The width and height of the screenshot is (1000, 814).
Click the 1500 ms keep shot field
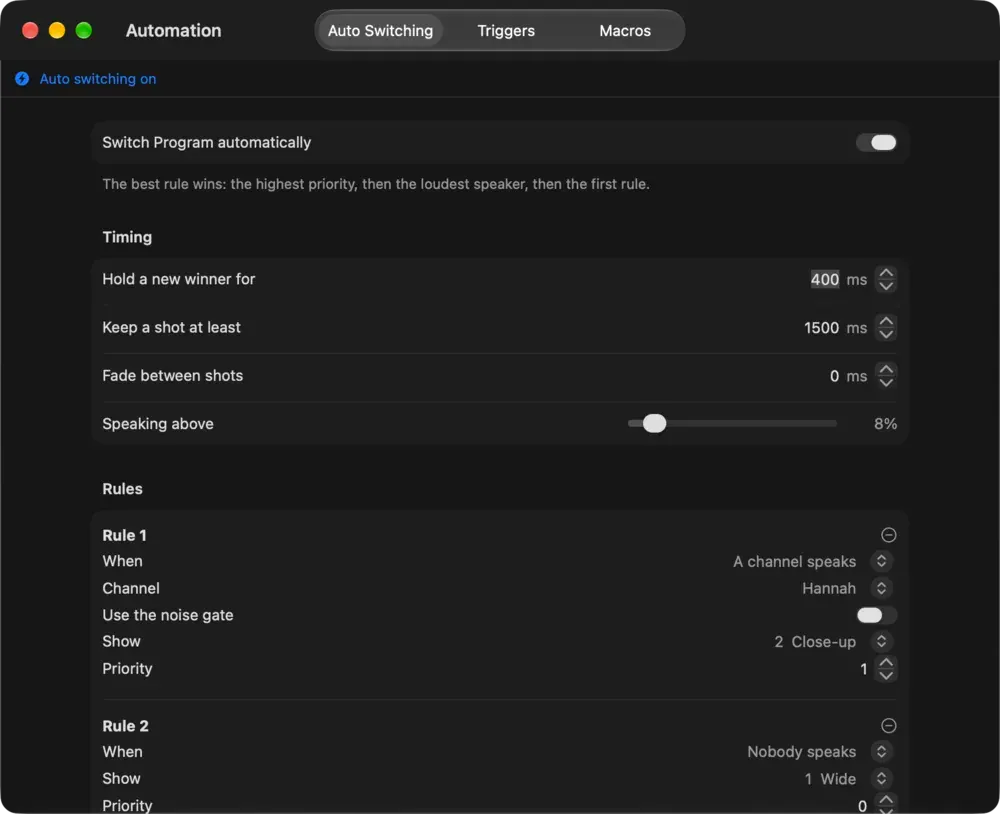[x=821, y=328]
